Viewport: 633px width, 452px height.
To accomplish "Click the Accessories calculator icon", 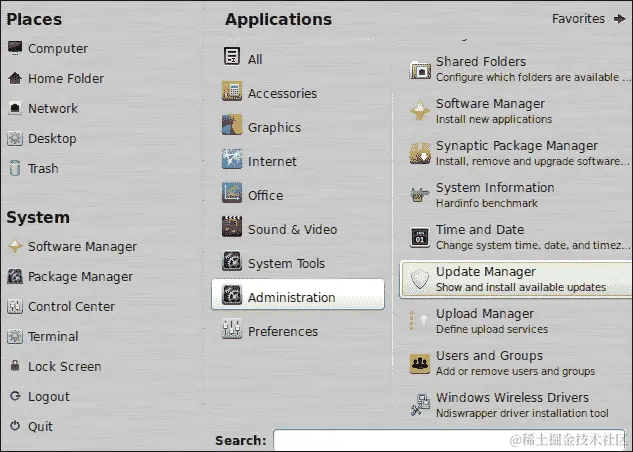I will pos(232,91).
